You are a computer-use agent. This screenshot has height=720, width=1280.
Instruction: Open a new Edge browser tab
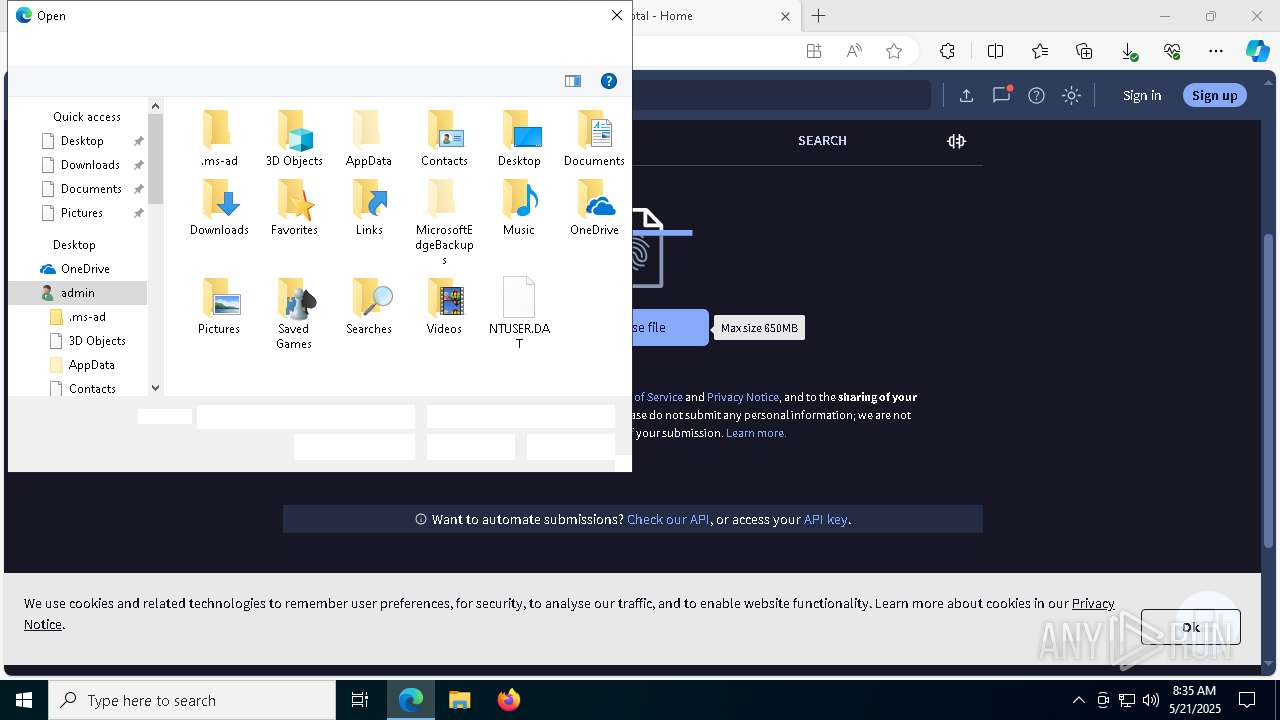[818, 16]
